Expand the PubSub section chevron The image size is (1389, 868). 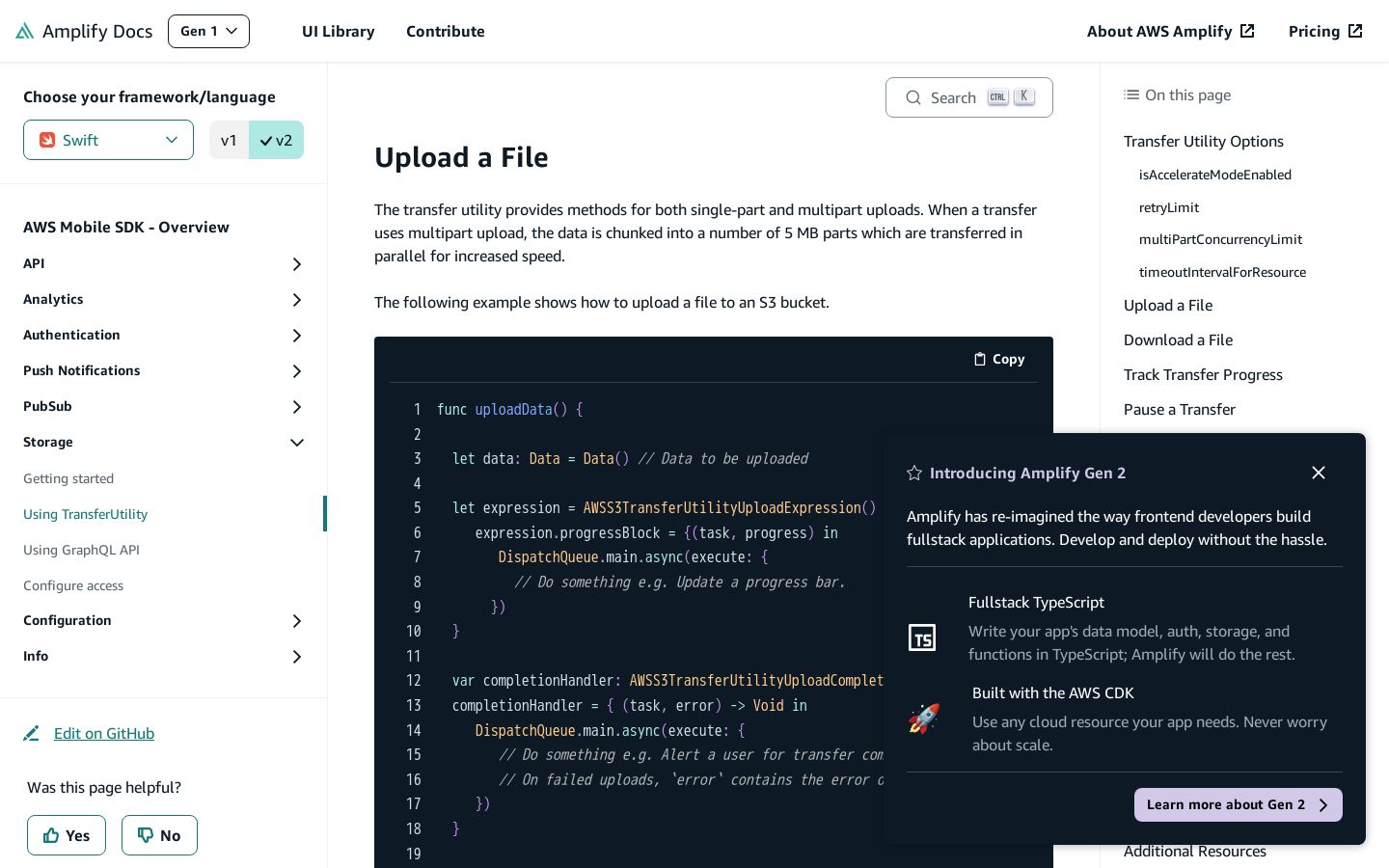(297, 407)
